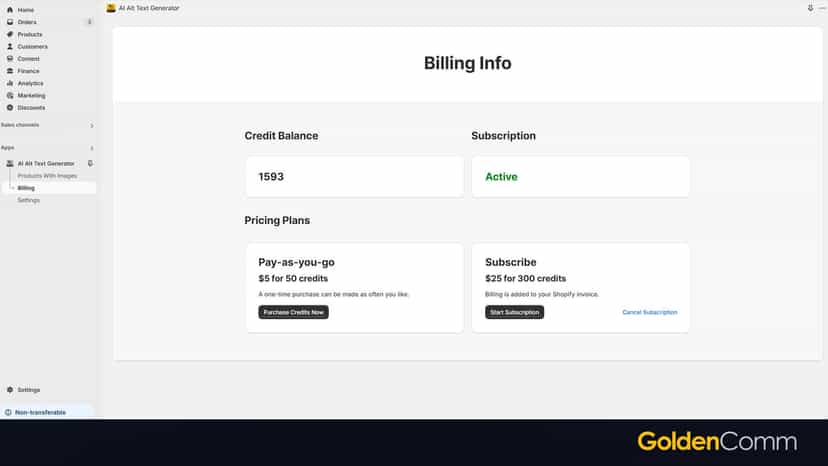Click the Home icon in sidebar
The height and width of the screenshot is (466, 828).
click(x=10, y=10)
